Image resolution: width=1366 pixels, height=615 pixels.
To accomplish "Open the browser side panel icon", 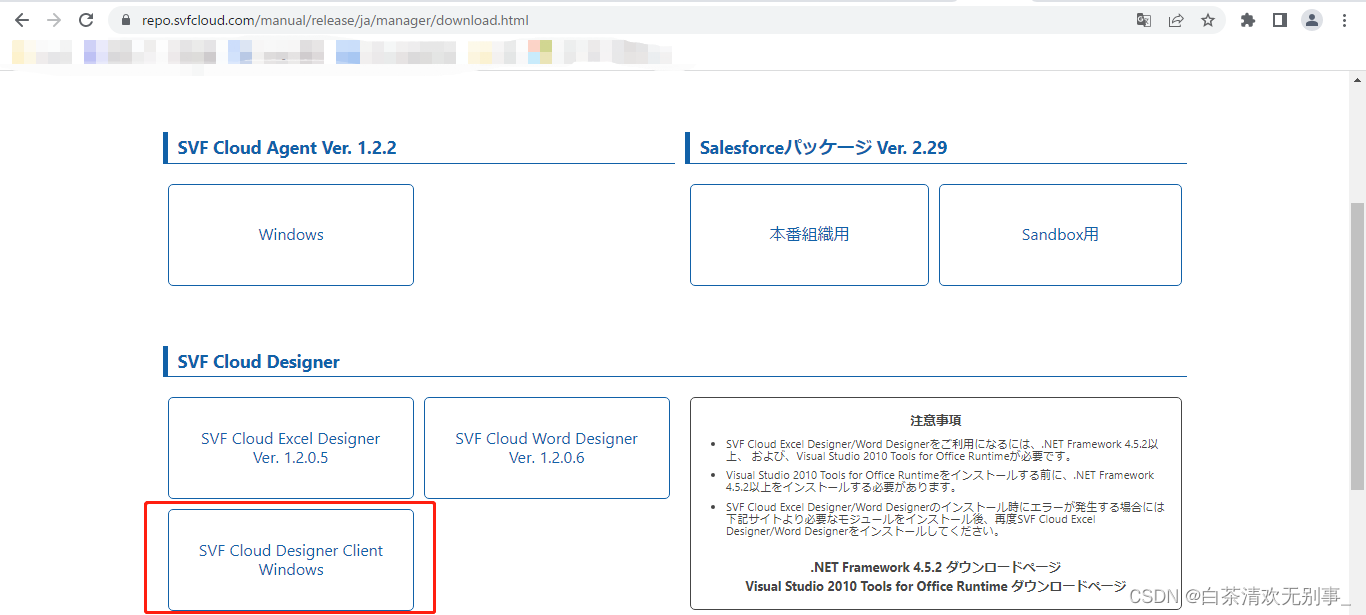I will pyautogui.click(x=1279, y=19).
